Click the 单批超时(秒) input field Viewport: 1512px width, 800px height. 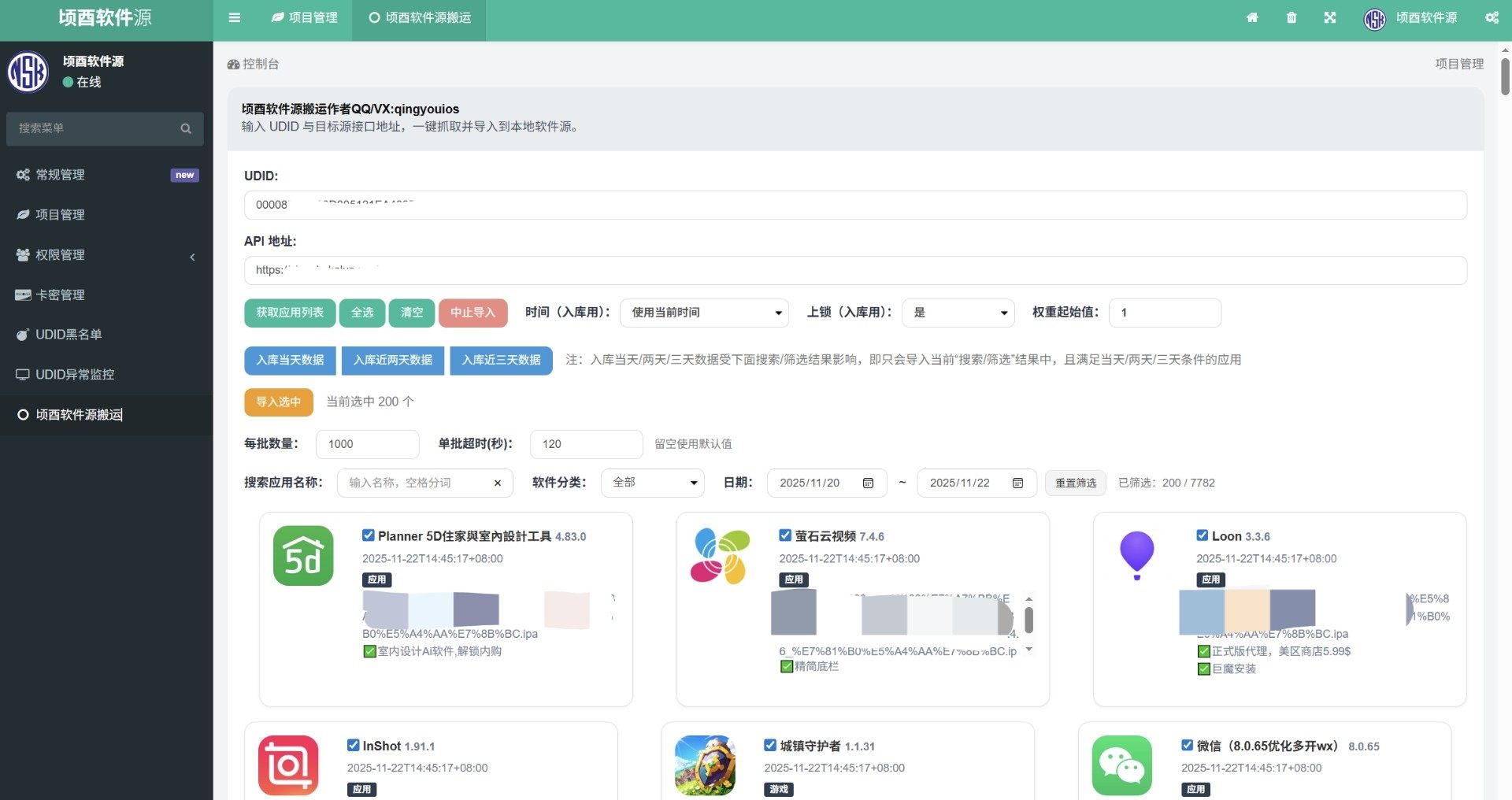click(587, 444)
